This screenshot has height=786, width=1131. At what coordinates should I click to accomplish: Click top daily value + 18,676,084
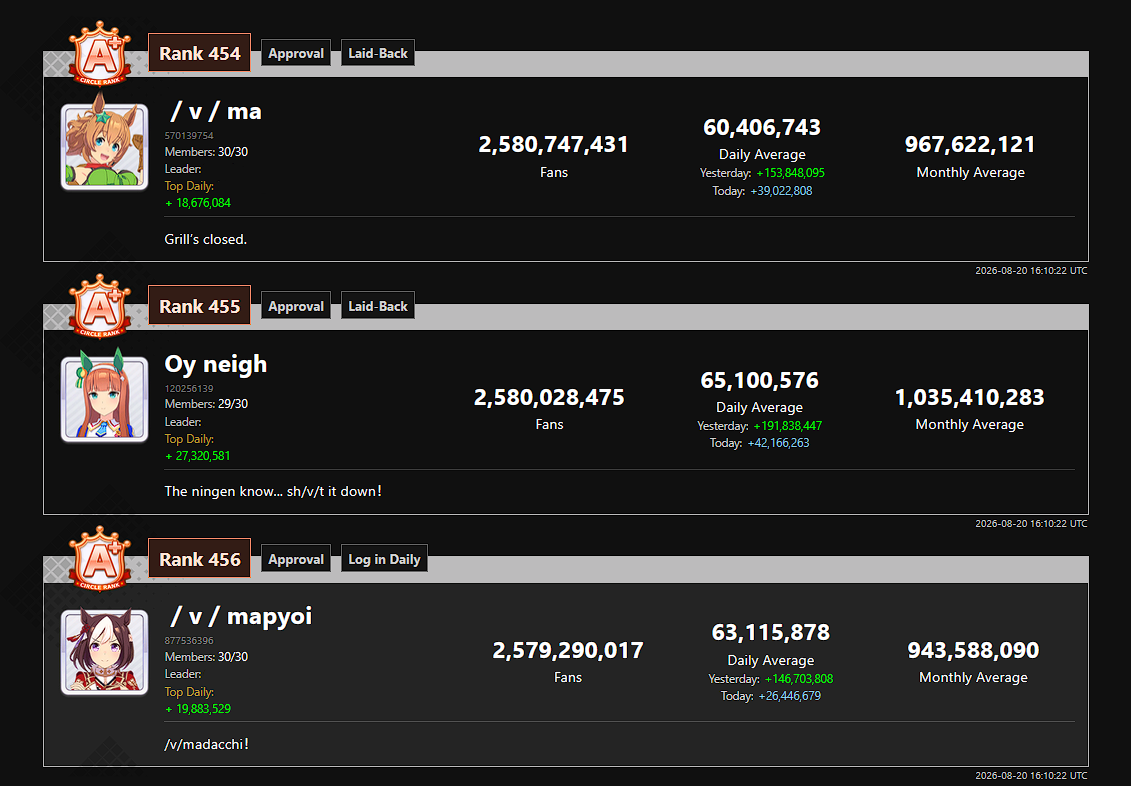tap(198, 203)
